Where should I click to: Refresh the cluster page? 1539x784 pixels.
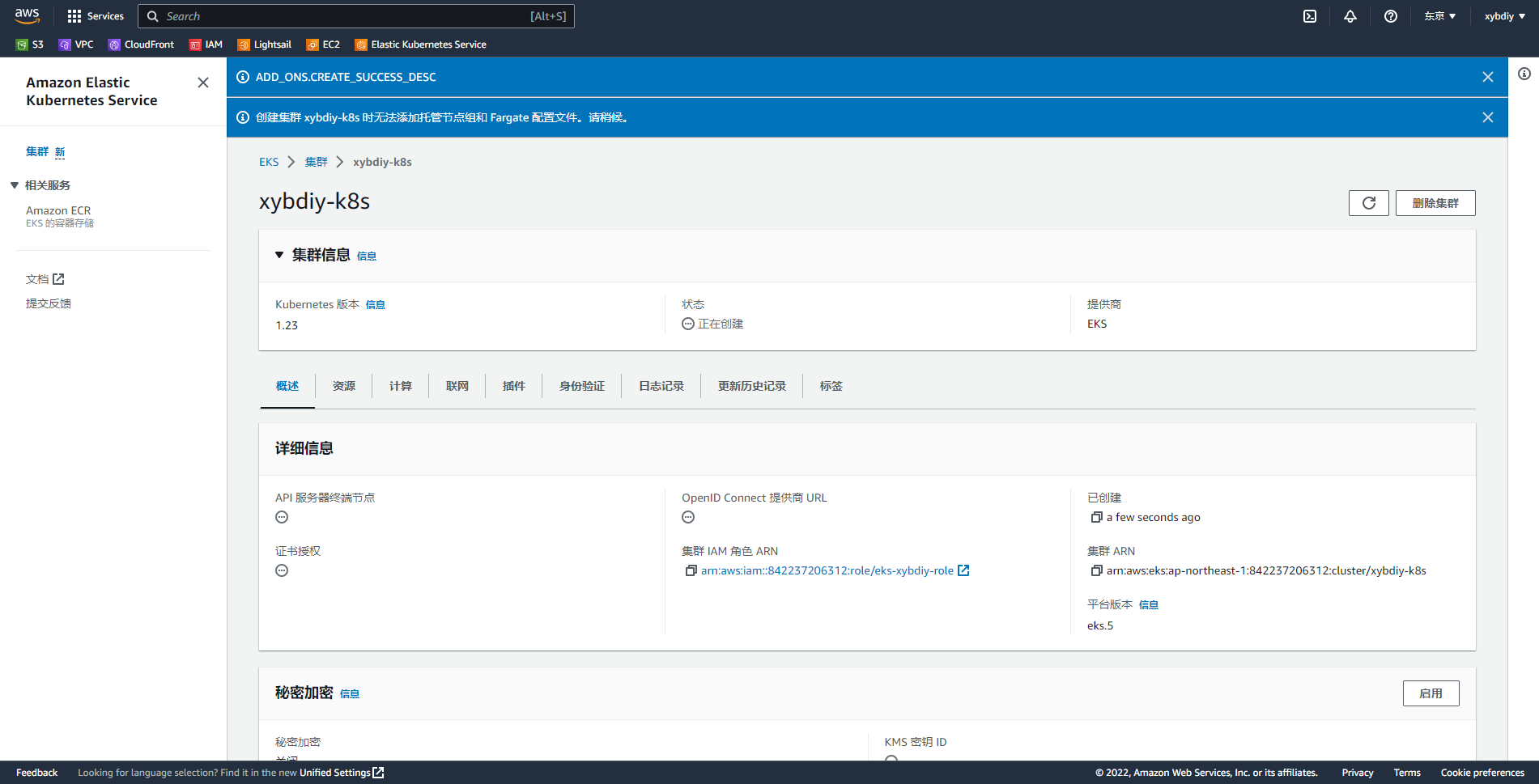click(1369, 203)
